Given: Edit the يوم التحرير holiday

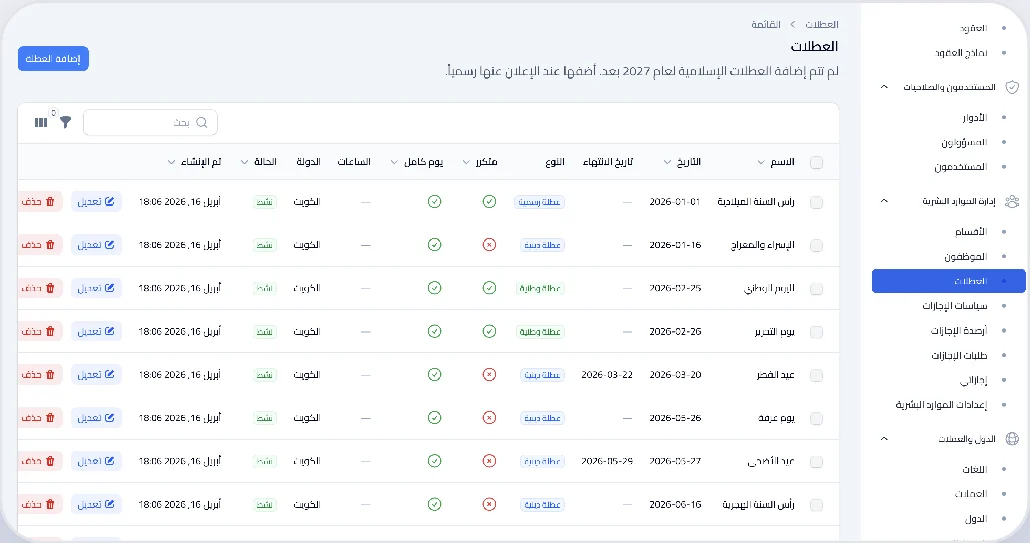Looking at the screenshot, I should (96, 332).
